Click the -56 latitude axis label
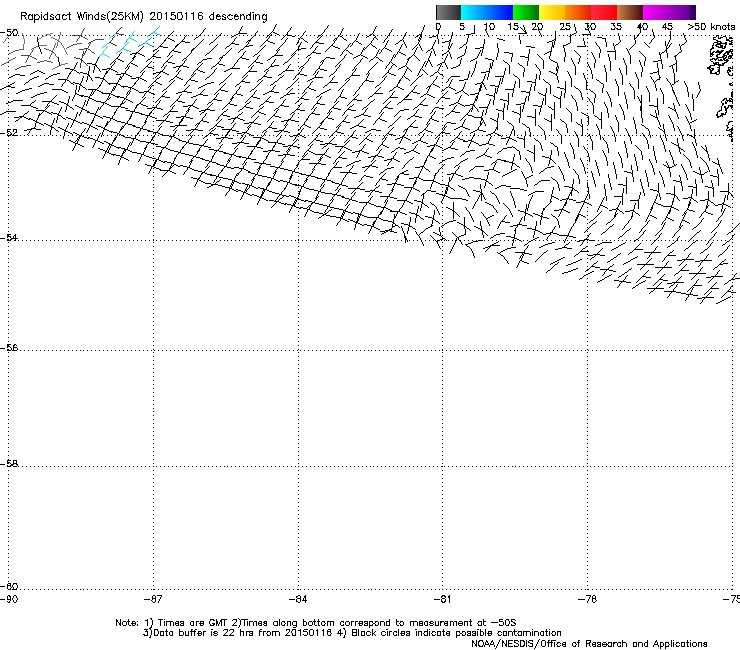 [x=9, y=347]
